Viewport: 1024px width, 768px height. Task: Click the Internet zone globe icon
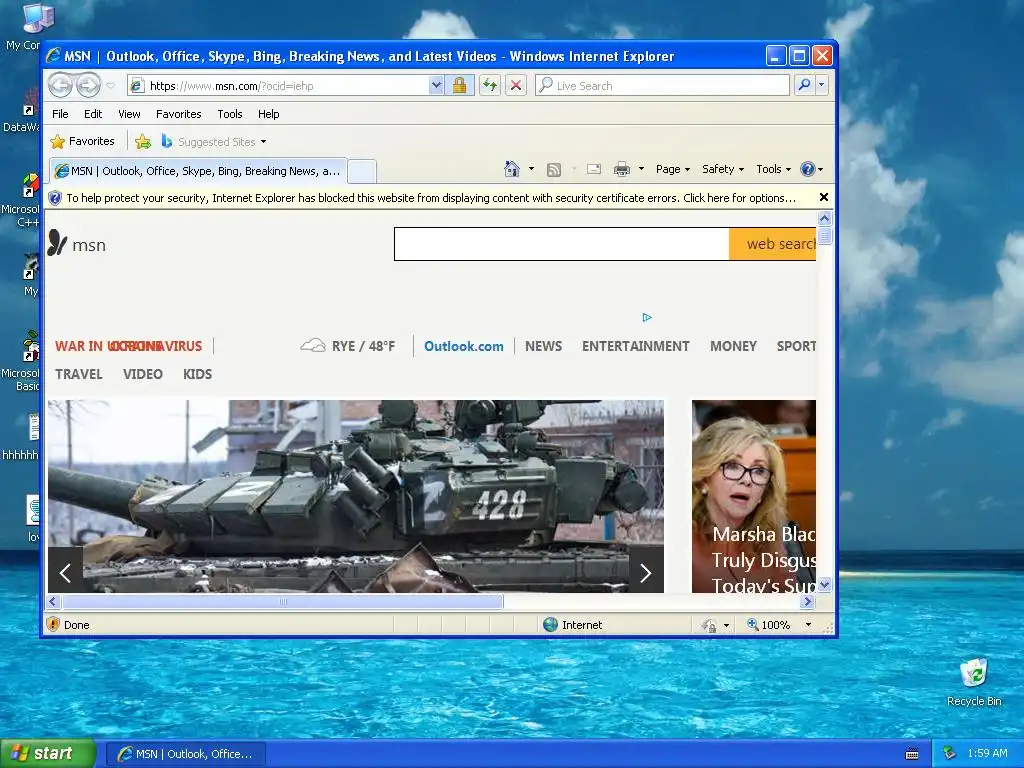click(x=551, y=624)
